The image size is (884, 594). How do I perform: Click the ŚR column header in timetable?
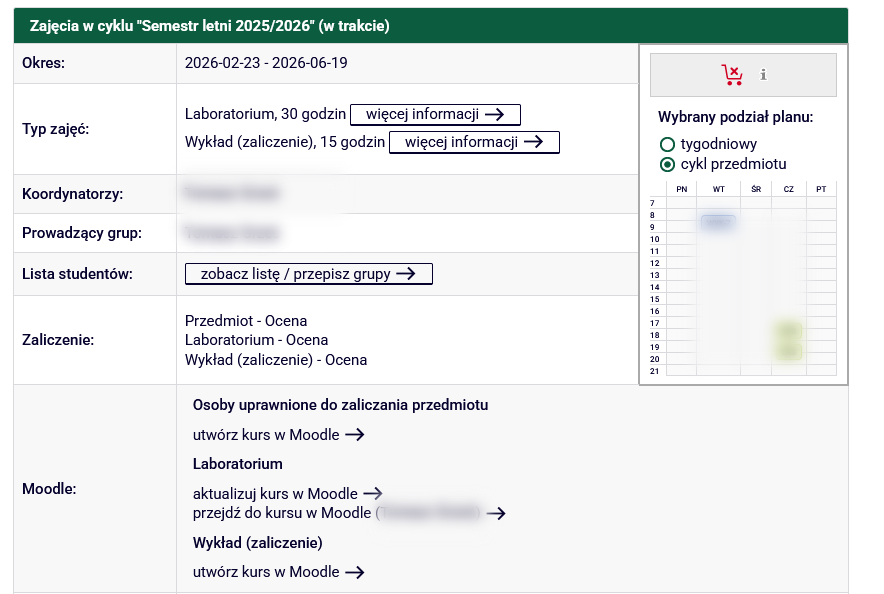click(x=756, y=189)
